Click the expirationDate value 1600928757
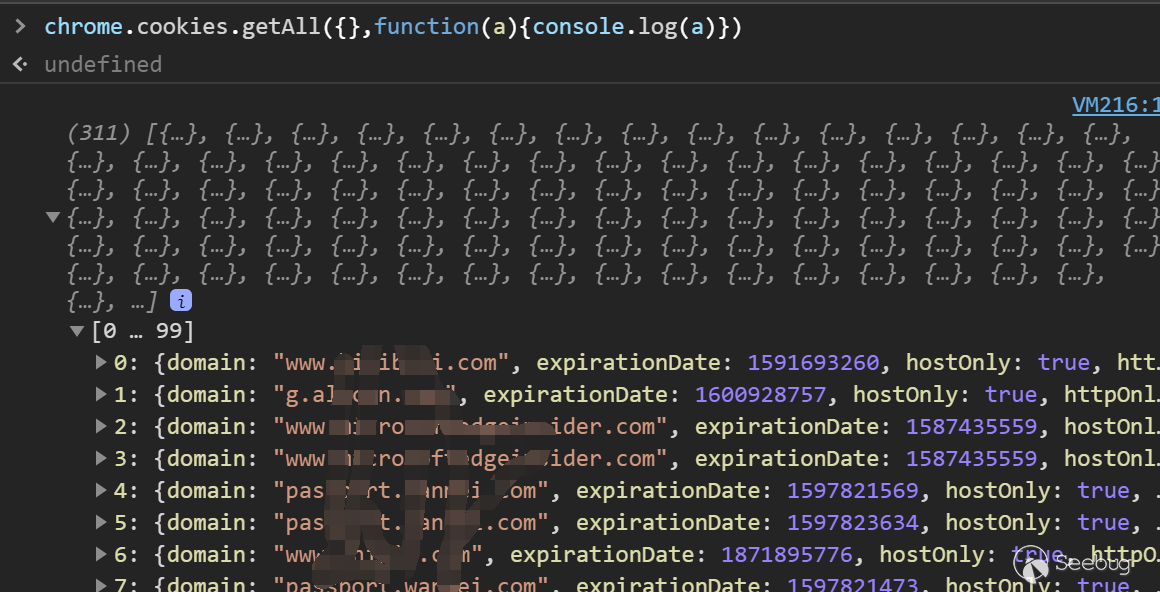This screenshot has height=592, width=1160. (761, 394)
